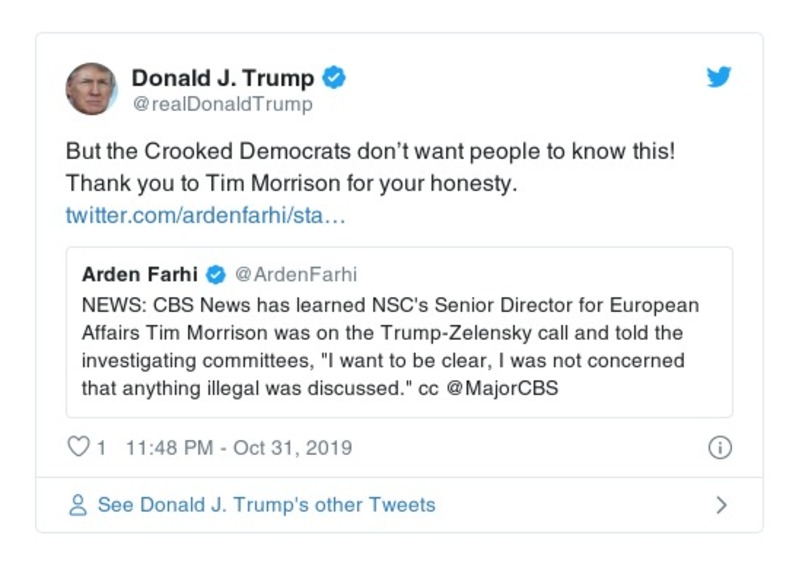Screen dimensions: 799x583
Task: Open the profile avatar photo
Action: (91, 89)
